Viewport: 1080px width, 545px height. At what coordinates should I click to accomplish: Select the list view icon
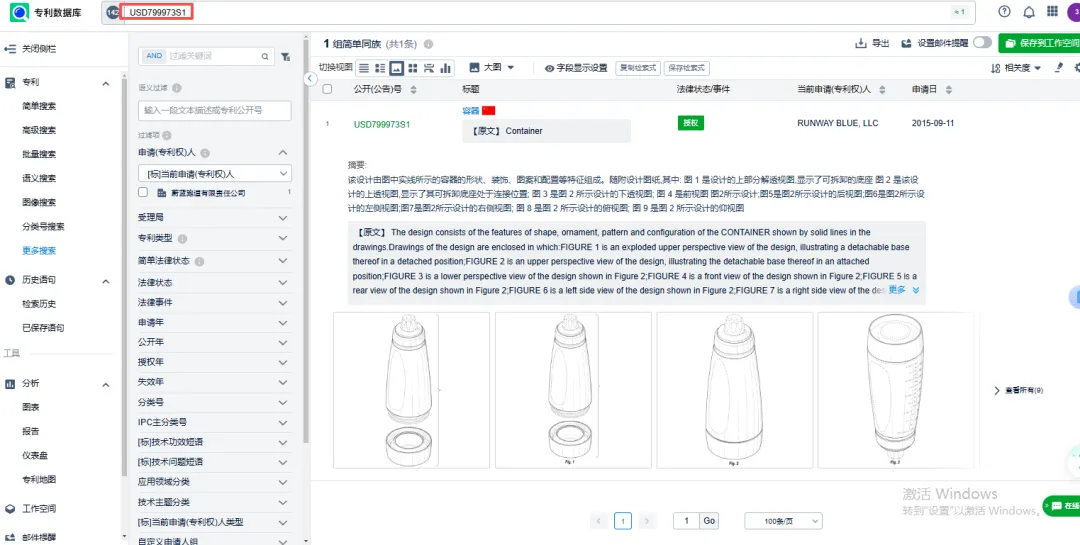tap(364, 68)
